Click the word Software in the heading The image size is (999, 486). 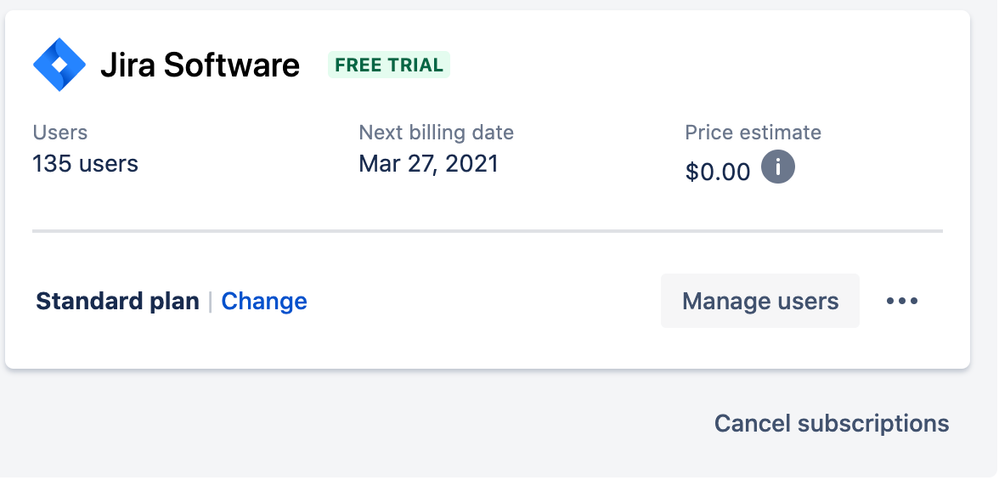(231, 65)
